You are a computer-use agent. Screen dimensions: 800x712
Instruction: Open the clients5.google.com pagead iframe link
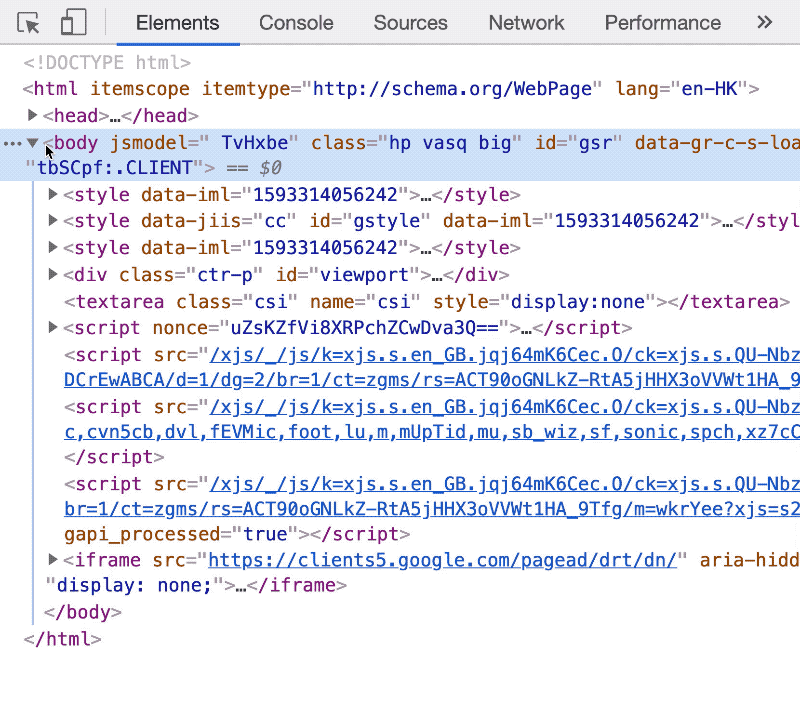[x=442, y=560]
